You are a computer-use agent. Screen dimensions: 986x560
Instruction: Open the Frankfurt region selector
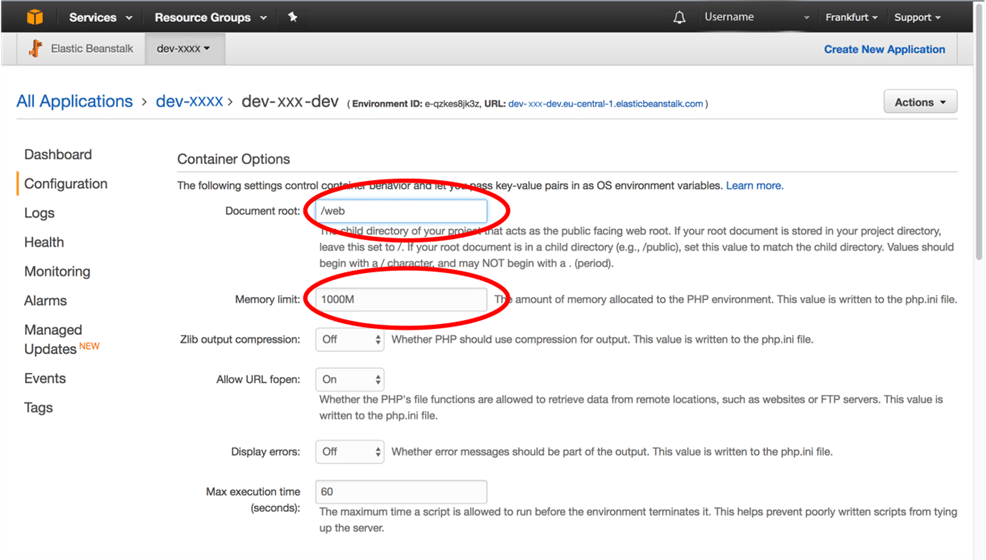(851, 18)
